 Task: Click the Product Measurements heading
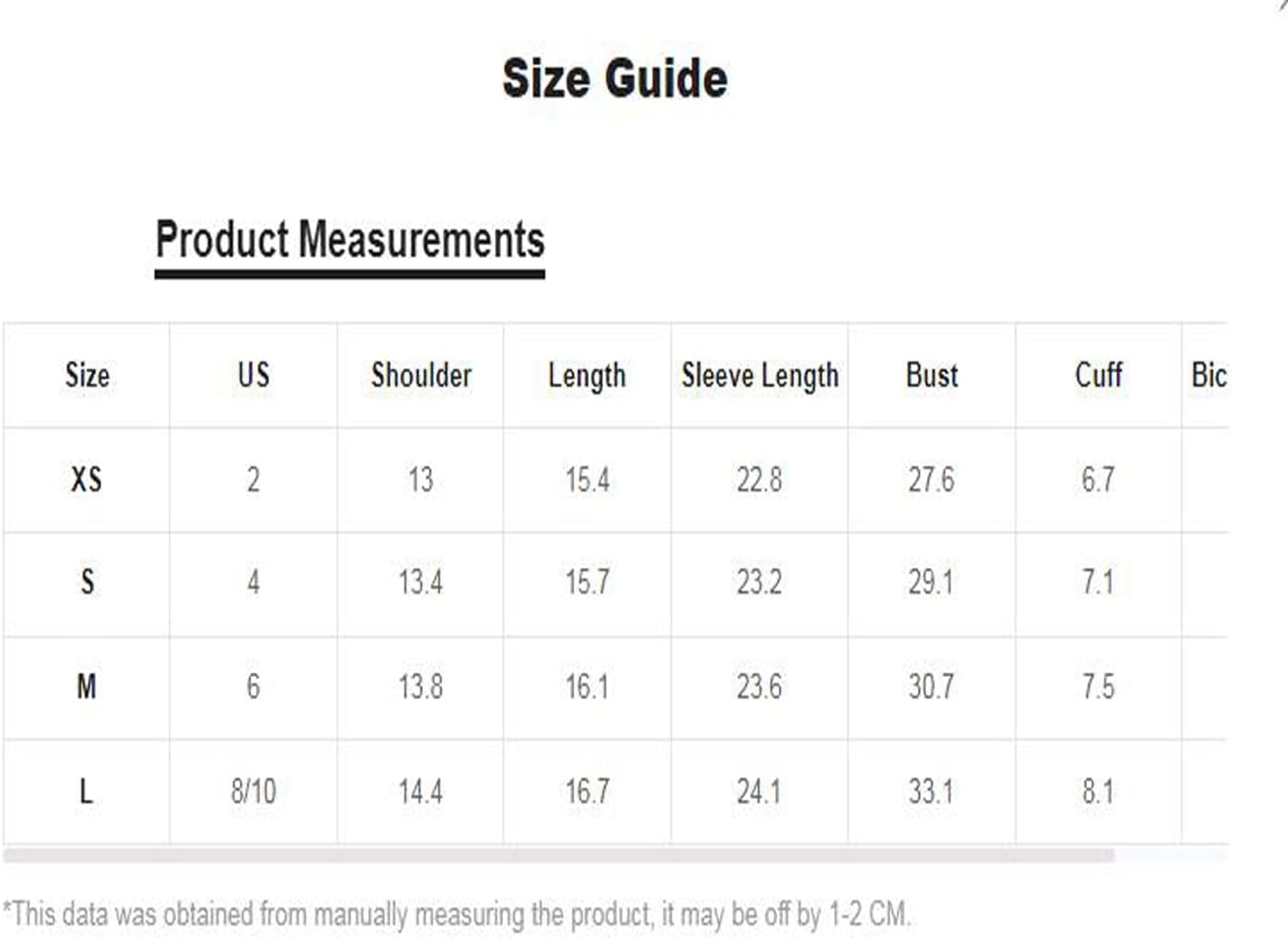(x=350, y=241)
